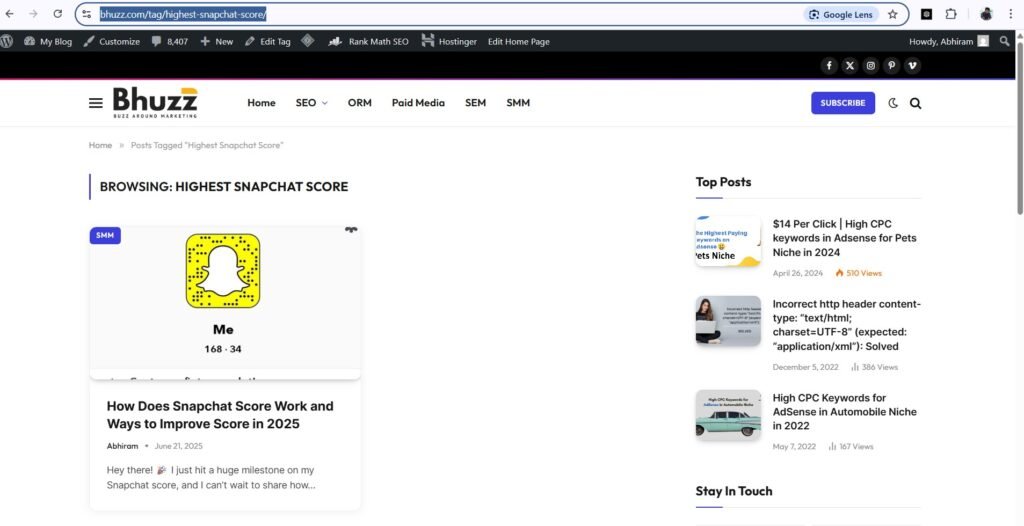Open the Snapchat ghost post thumbnail
This screenshot has width=1024, height=526.
(x=225, y=303)
